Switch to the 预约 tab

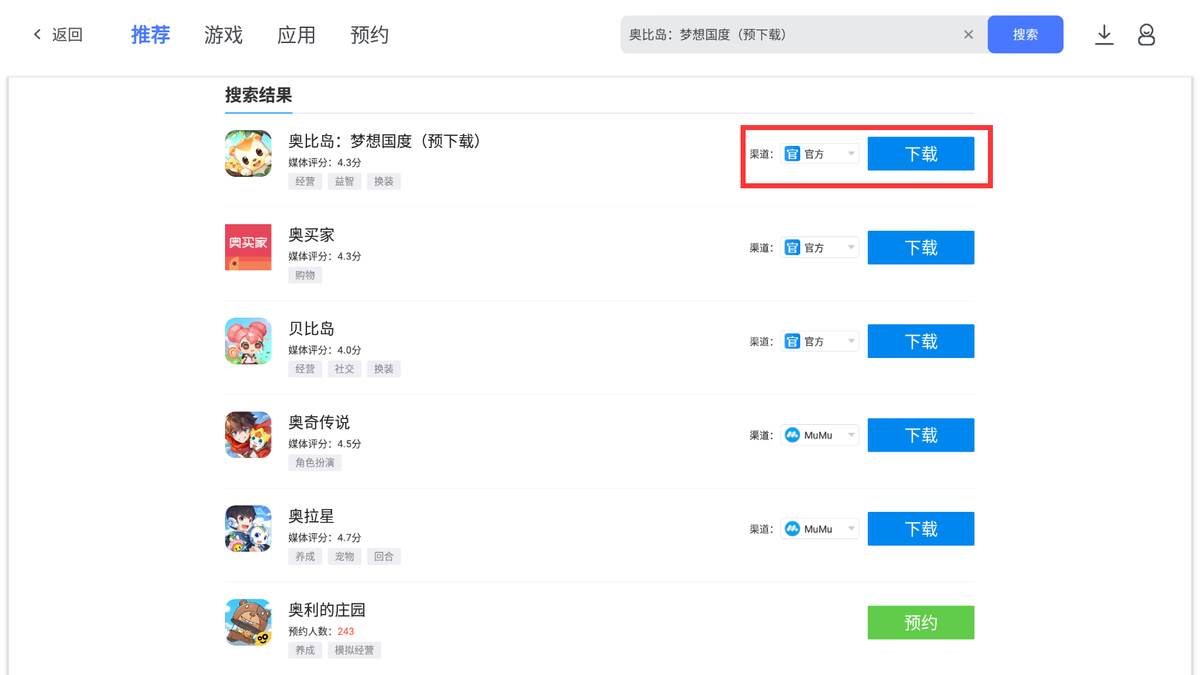pyautogui.click(x=369, y=35)
